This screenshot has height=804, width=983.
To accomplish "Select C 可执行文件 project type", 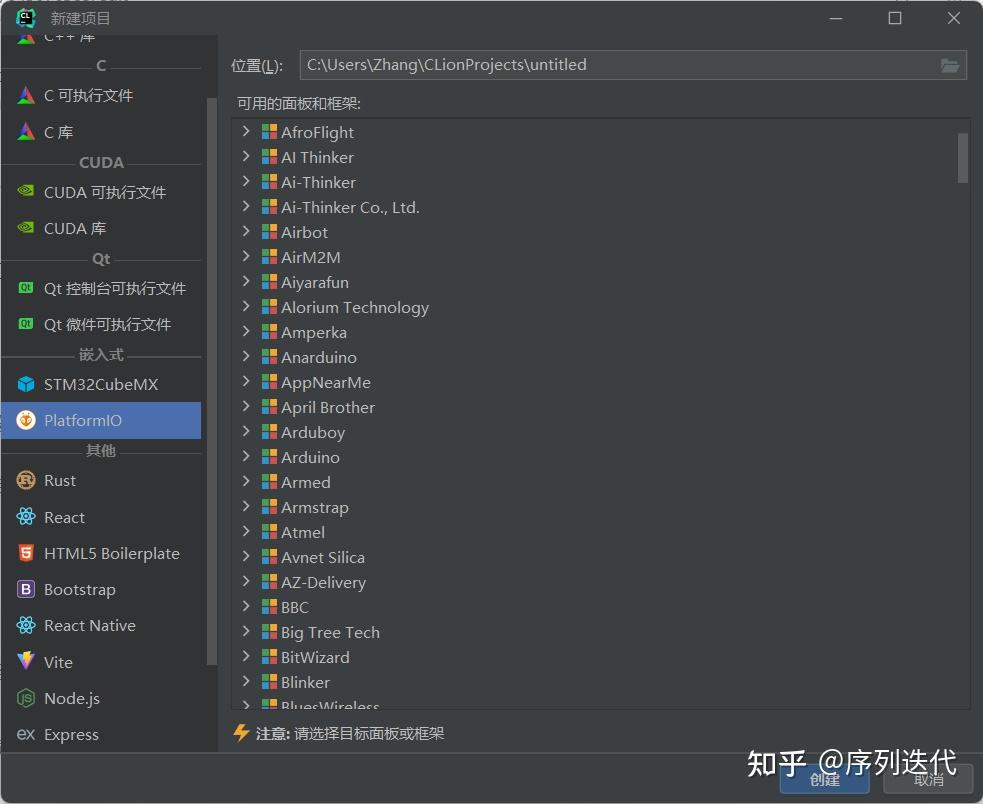I will (101, 95).
